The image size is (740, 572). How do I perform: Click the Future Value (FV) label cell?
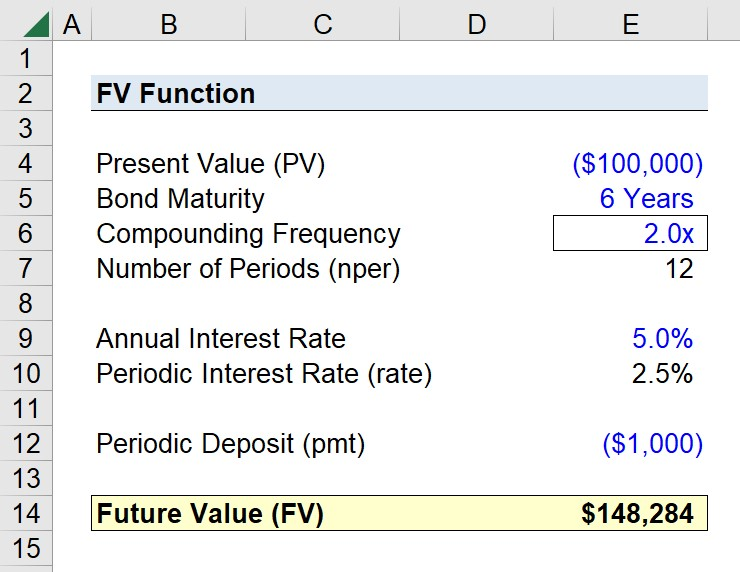[x=210, y=514]
